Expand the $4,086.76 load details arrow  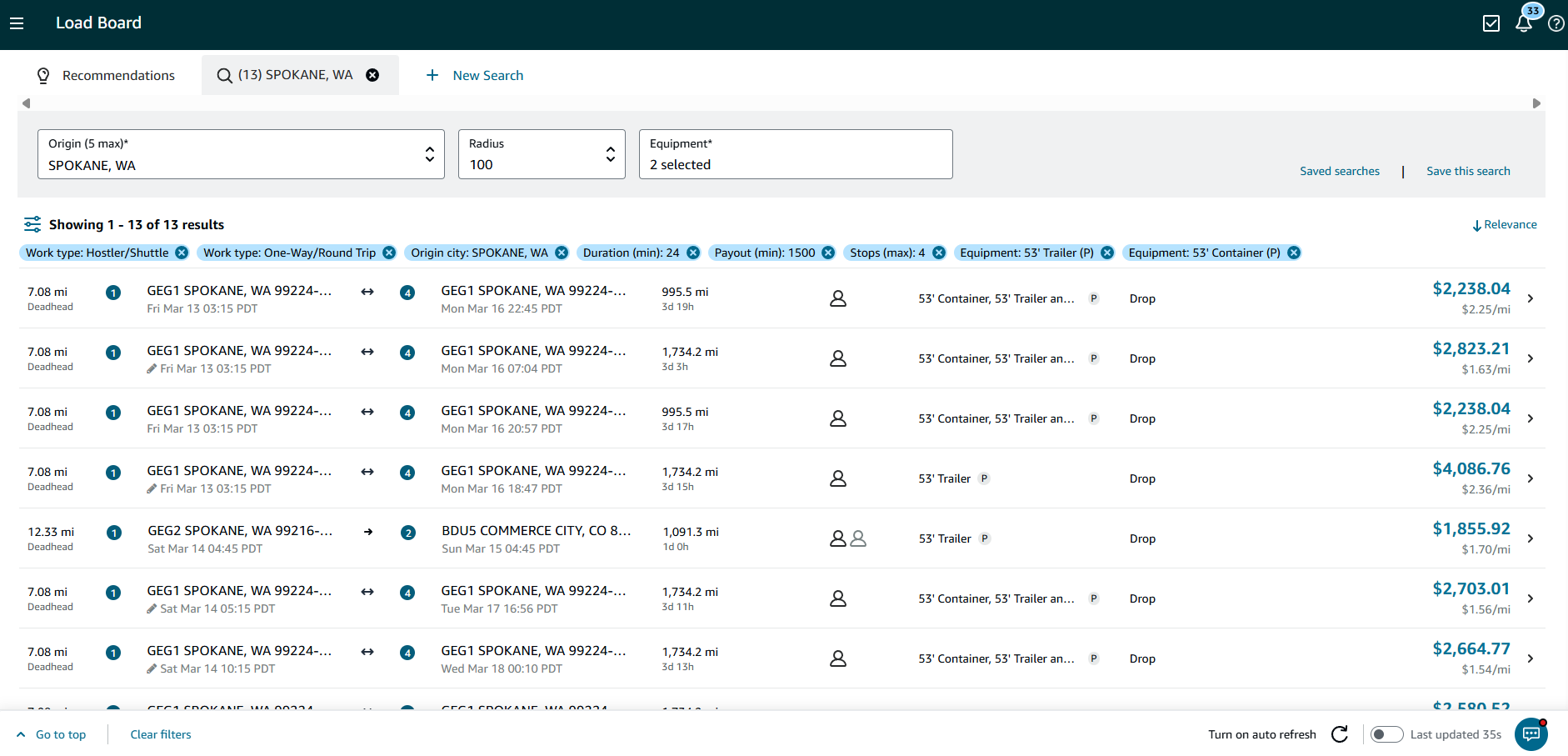pos(1531,478)
